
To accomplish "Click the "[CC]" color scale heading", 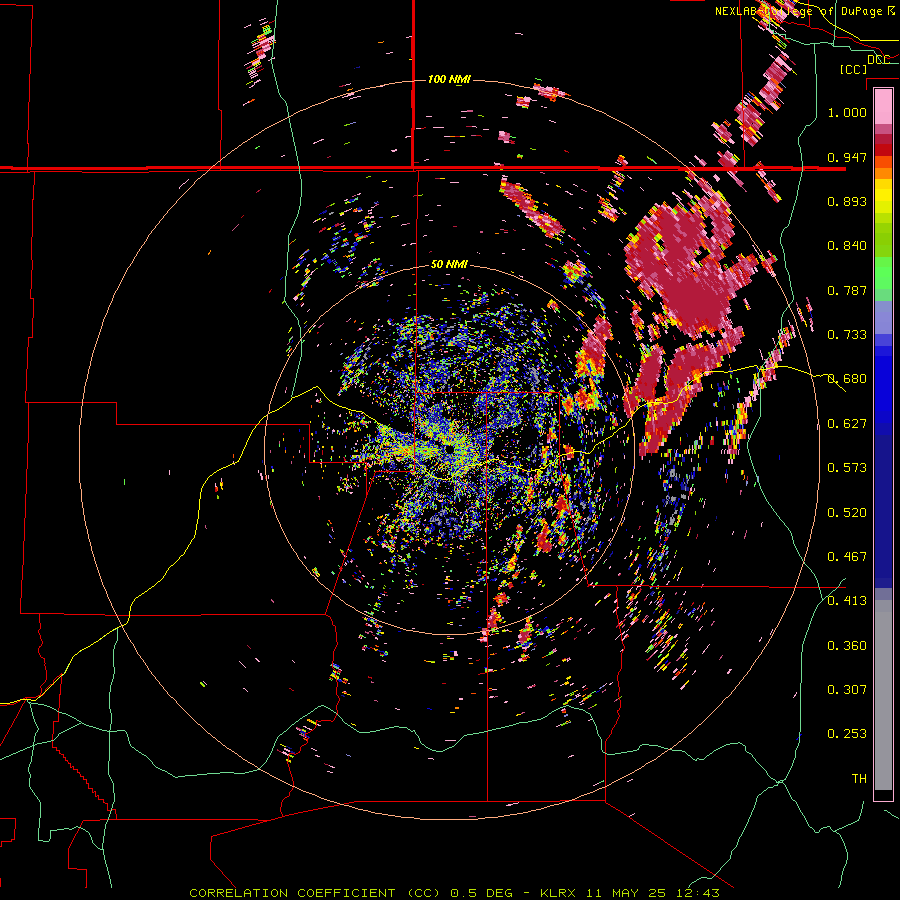I will [854, 69].
